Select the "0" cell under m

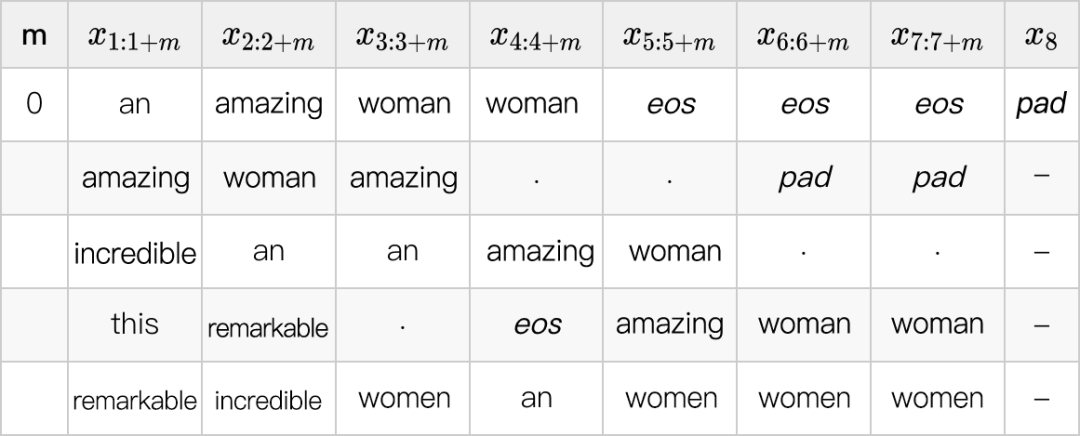coord(34,104)
